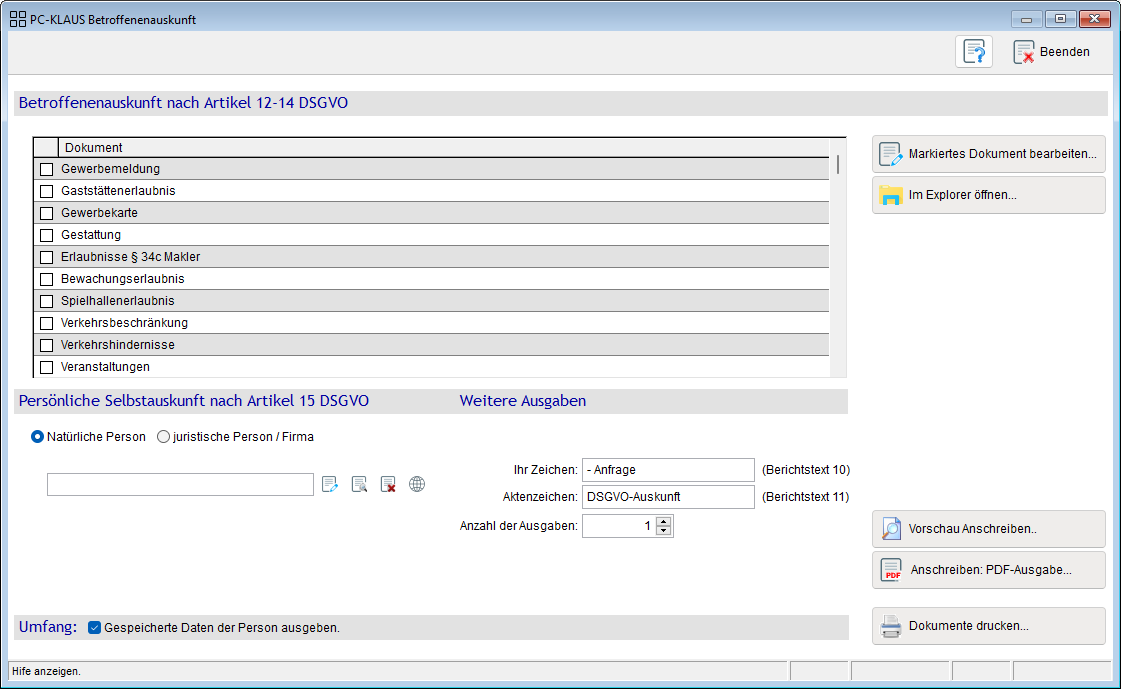
Task: Uncheck Gespeicherte Daten der Person ausgeben
Action: coord(95,628)
